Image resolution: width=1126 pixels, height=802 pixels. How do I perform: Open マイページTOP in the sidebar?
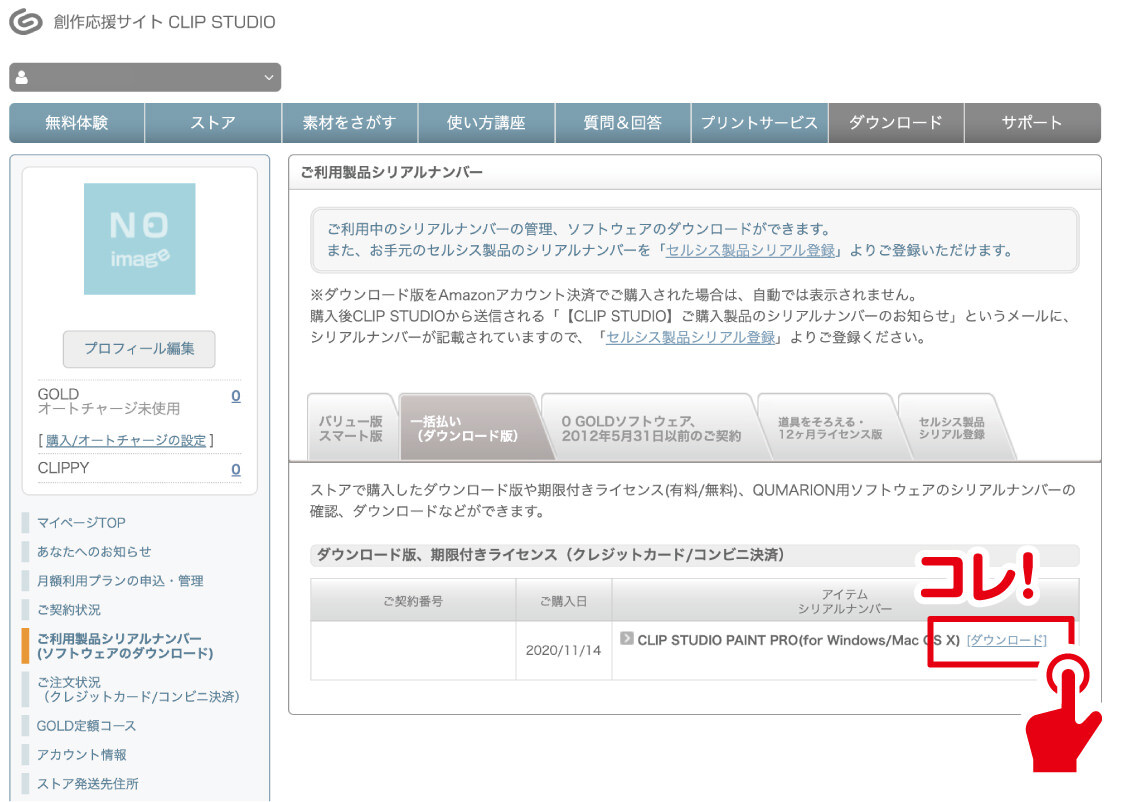click(81, 522)
